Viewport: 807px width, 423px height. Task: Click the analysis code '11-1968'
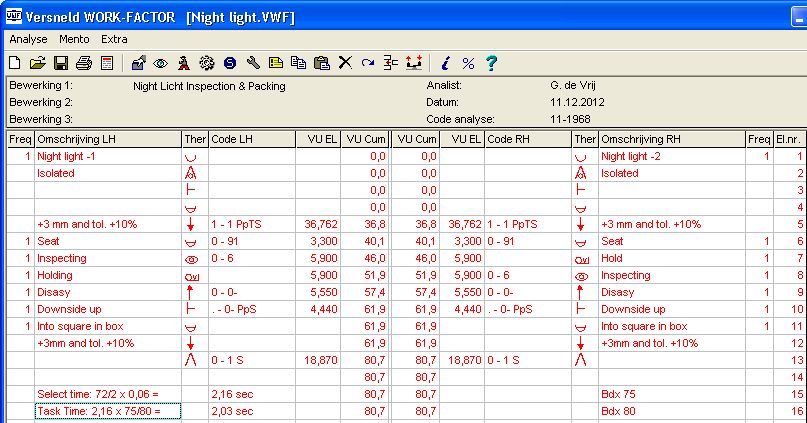click(570, 119)
